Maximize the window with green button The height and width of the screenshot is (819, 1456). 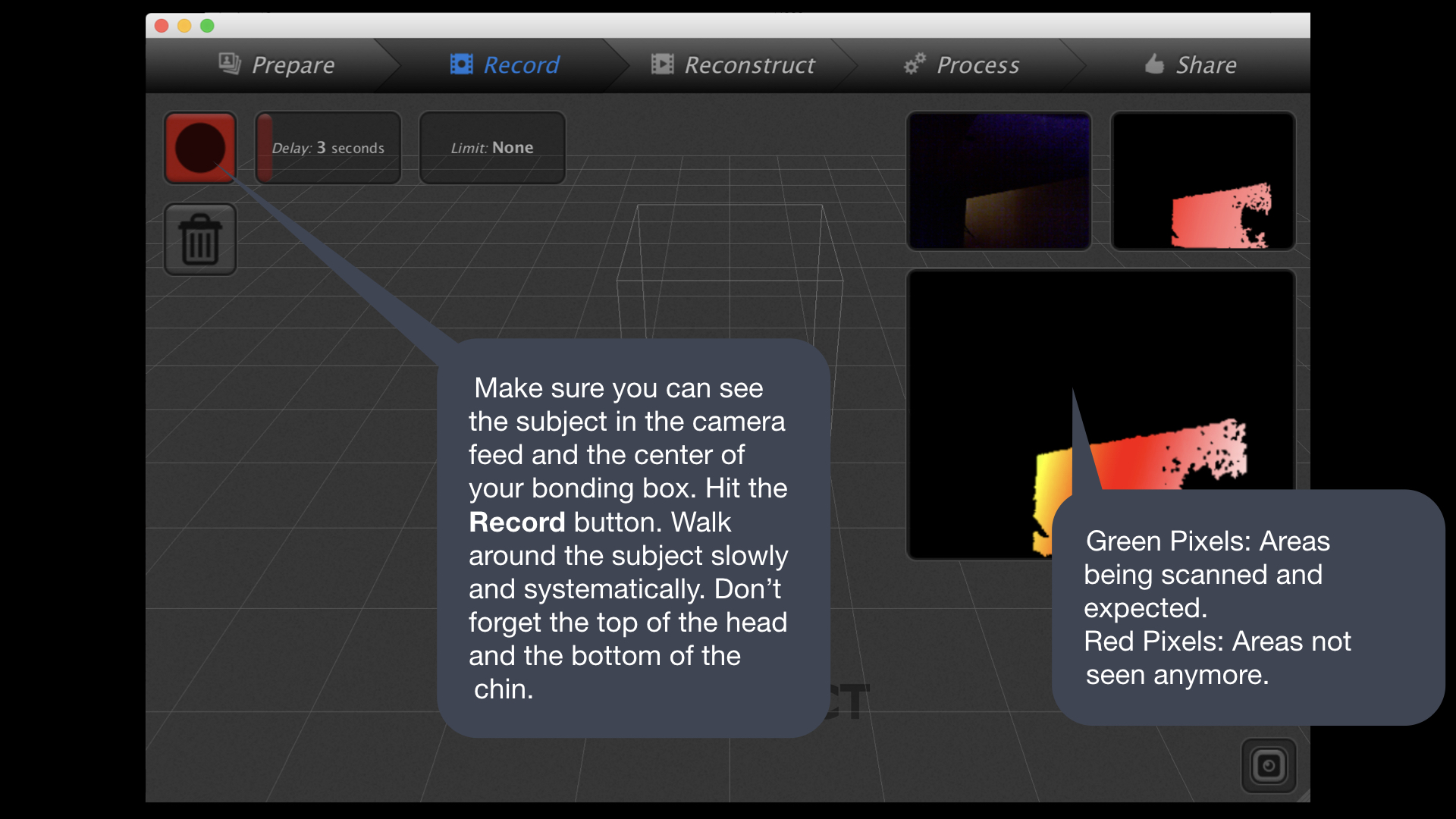pyautogui.click(x=207, y=26)
